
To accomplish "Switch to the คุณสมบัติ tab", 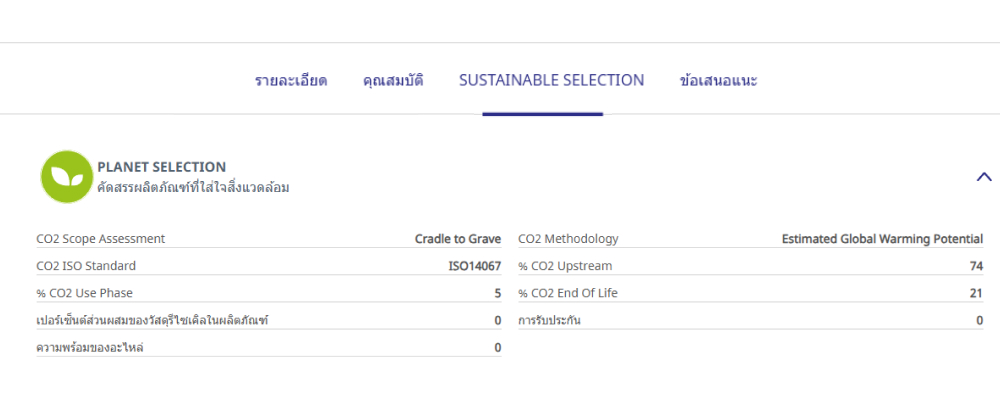I will point(393,81).
